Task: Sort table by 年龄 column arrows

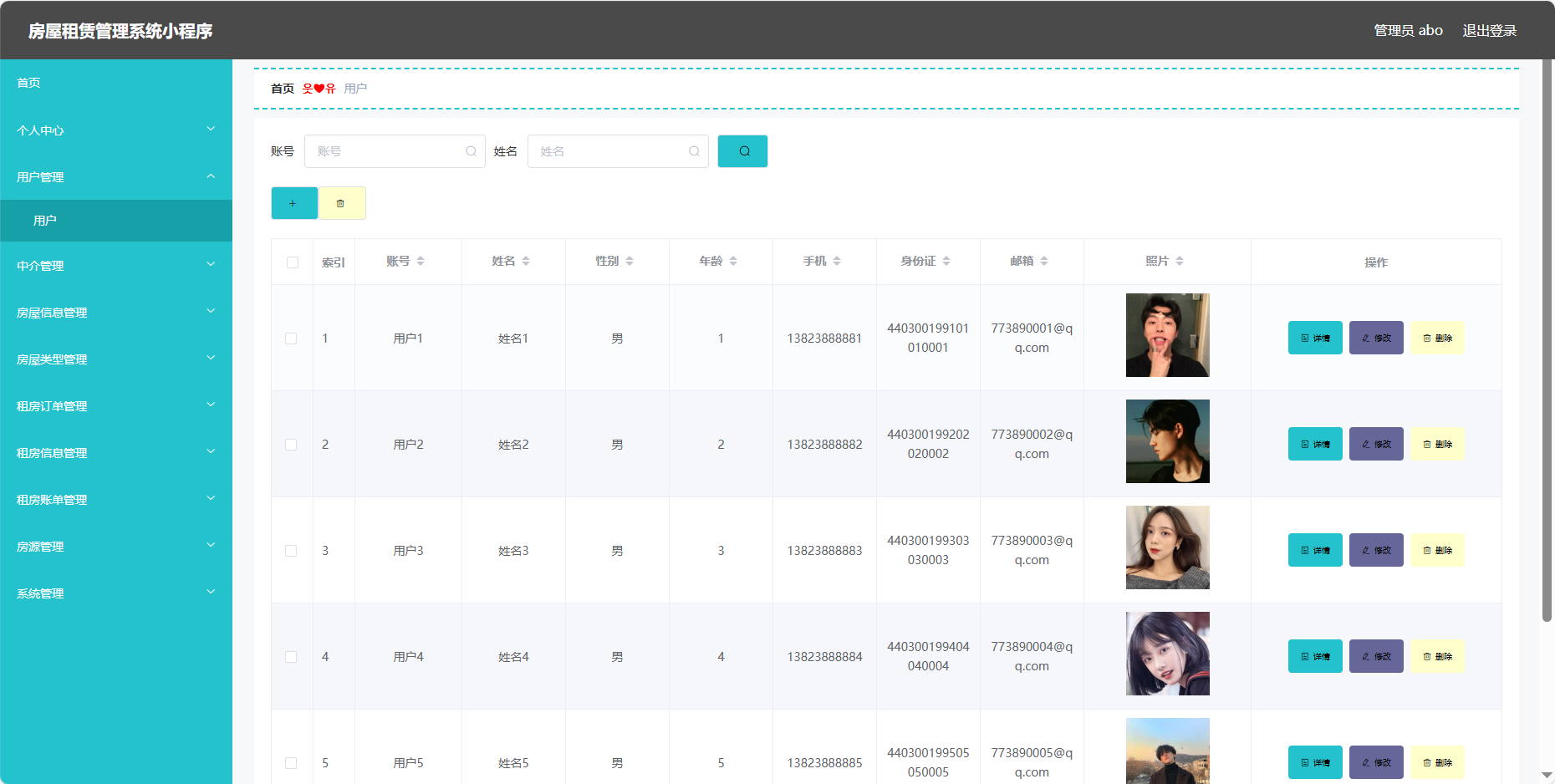Action: pos(733,261)
